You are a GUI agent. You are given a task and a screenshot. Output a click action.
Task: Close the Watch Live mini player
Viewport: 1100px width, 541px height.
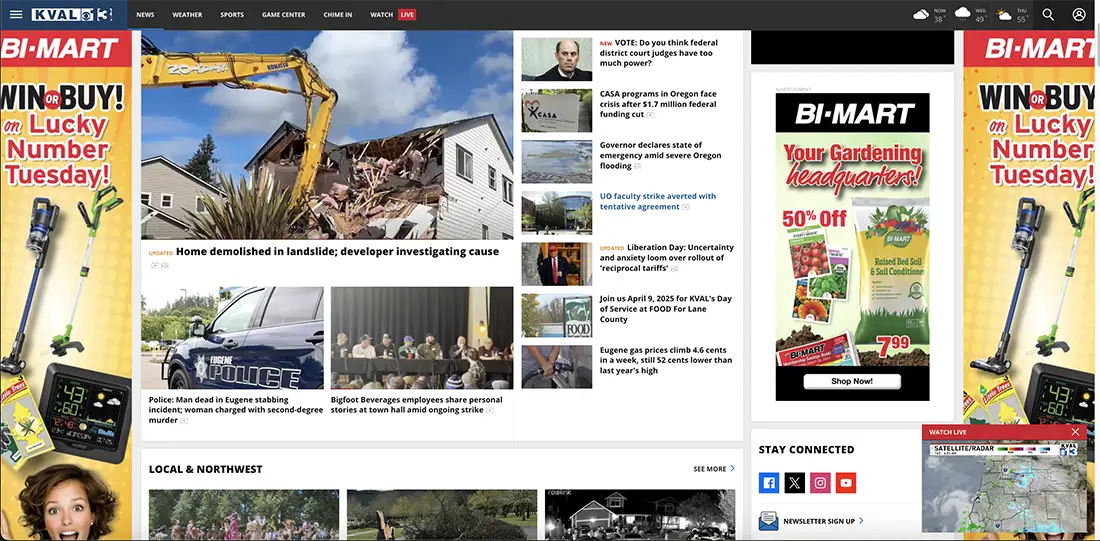click(1075, 432)
